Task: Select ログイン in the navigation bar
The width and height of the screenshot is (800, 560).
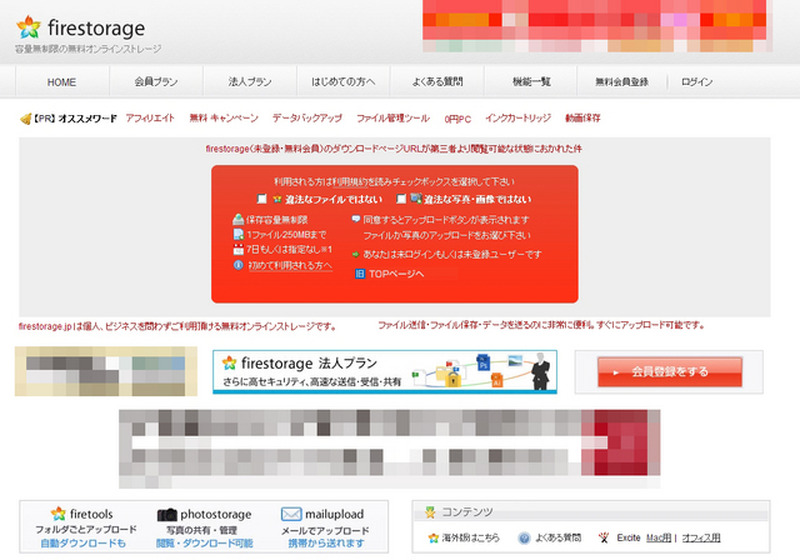Action: click(x=696, y=82)
